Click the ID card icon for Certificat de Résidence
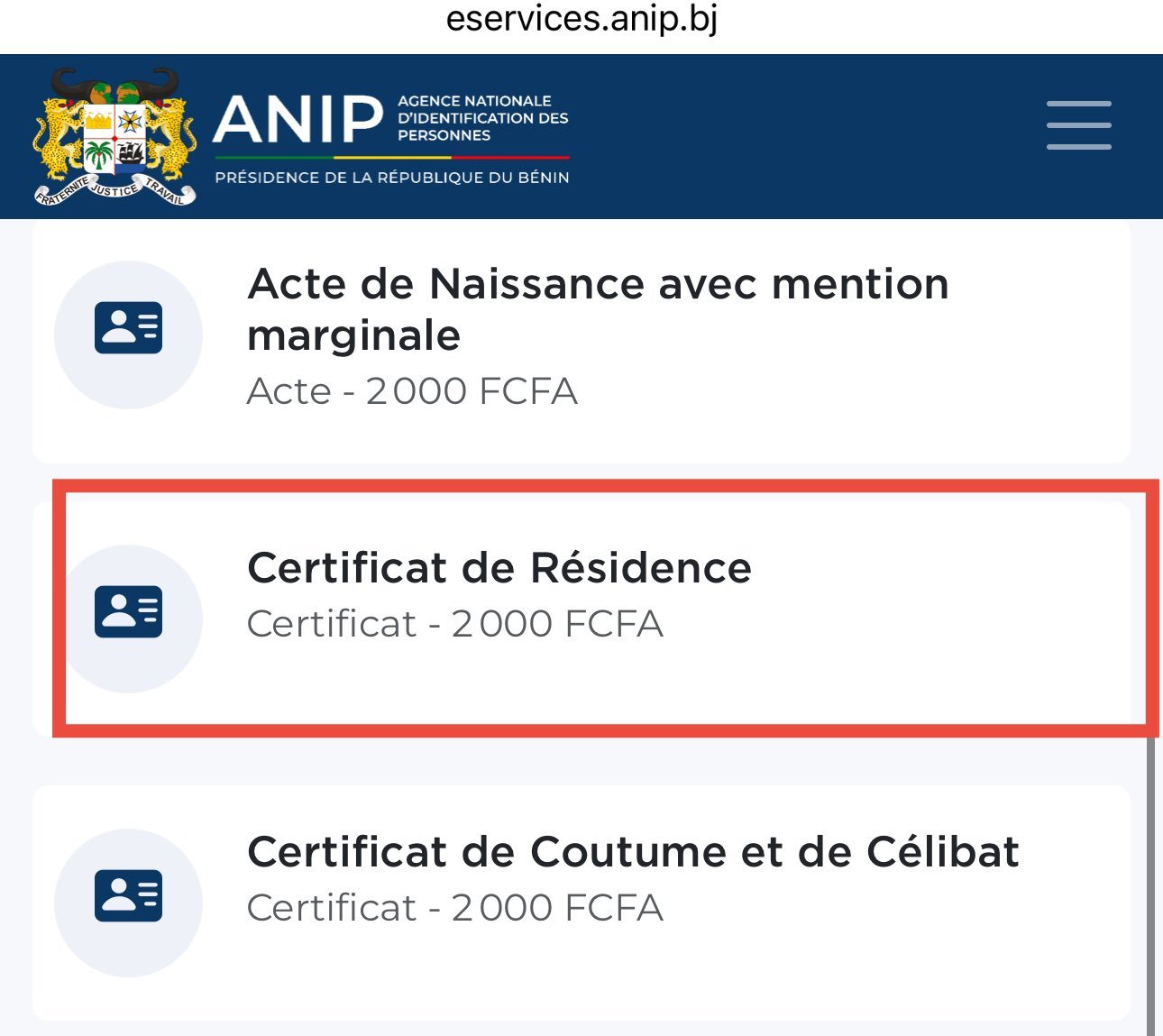Image resolution: width=1163 pixels, height=1036 pixels. (x=128, y=611)
